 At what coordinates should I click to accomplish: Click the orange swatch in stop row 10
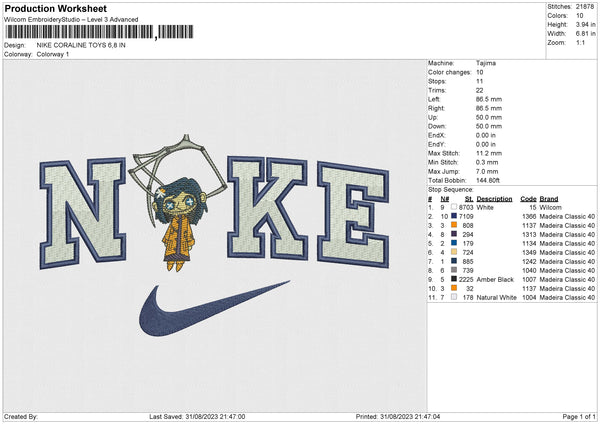click(x=454, y=288)
